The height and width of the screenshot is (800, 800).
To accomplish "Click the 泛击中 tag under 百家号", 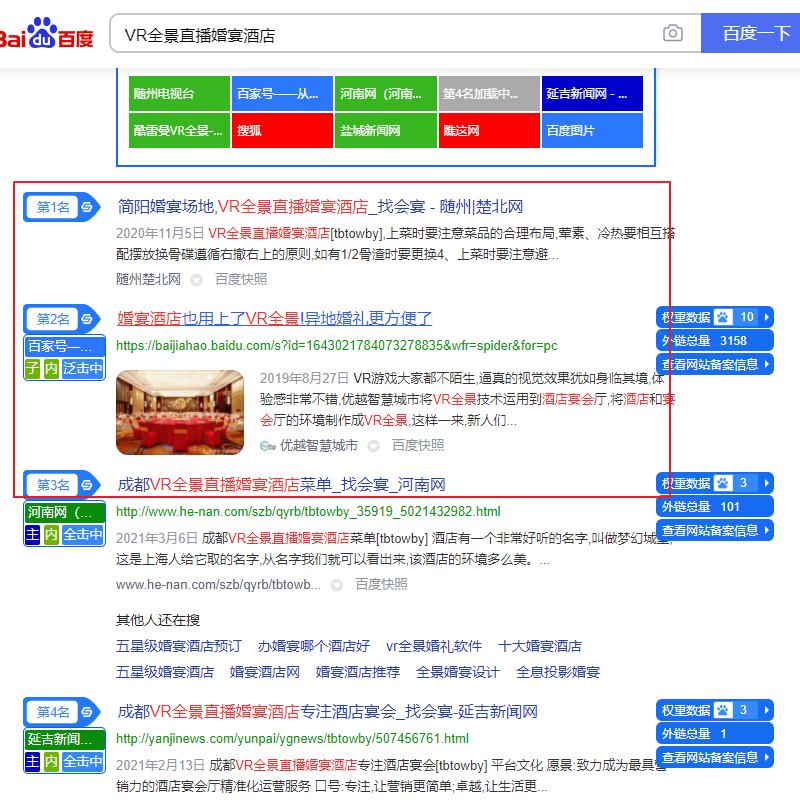I will (x=83, y=368).
